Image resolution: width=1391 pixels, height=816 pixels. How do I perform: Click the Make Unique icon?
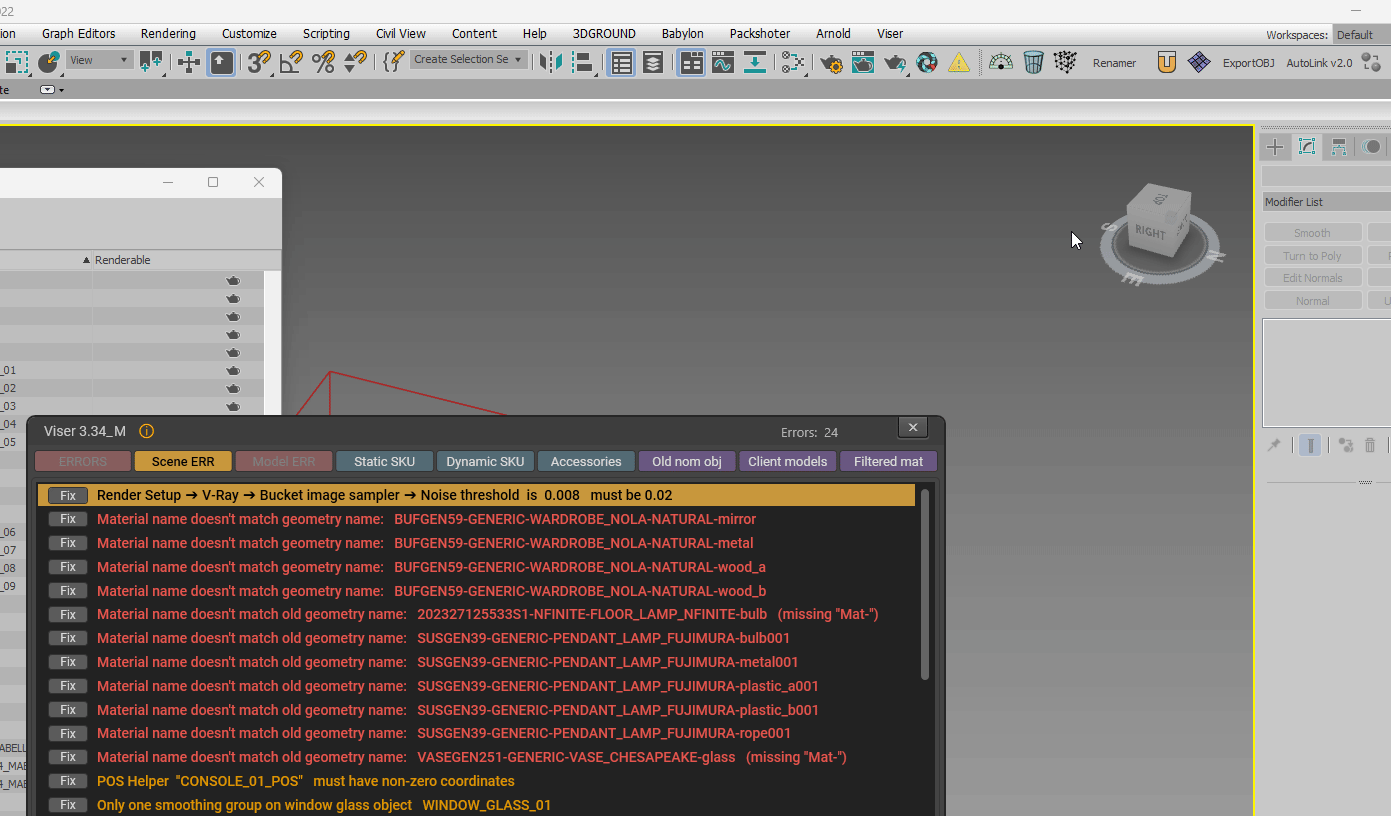coord(1345,445)
